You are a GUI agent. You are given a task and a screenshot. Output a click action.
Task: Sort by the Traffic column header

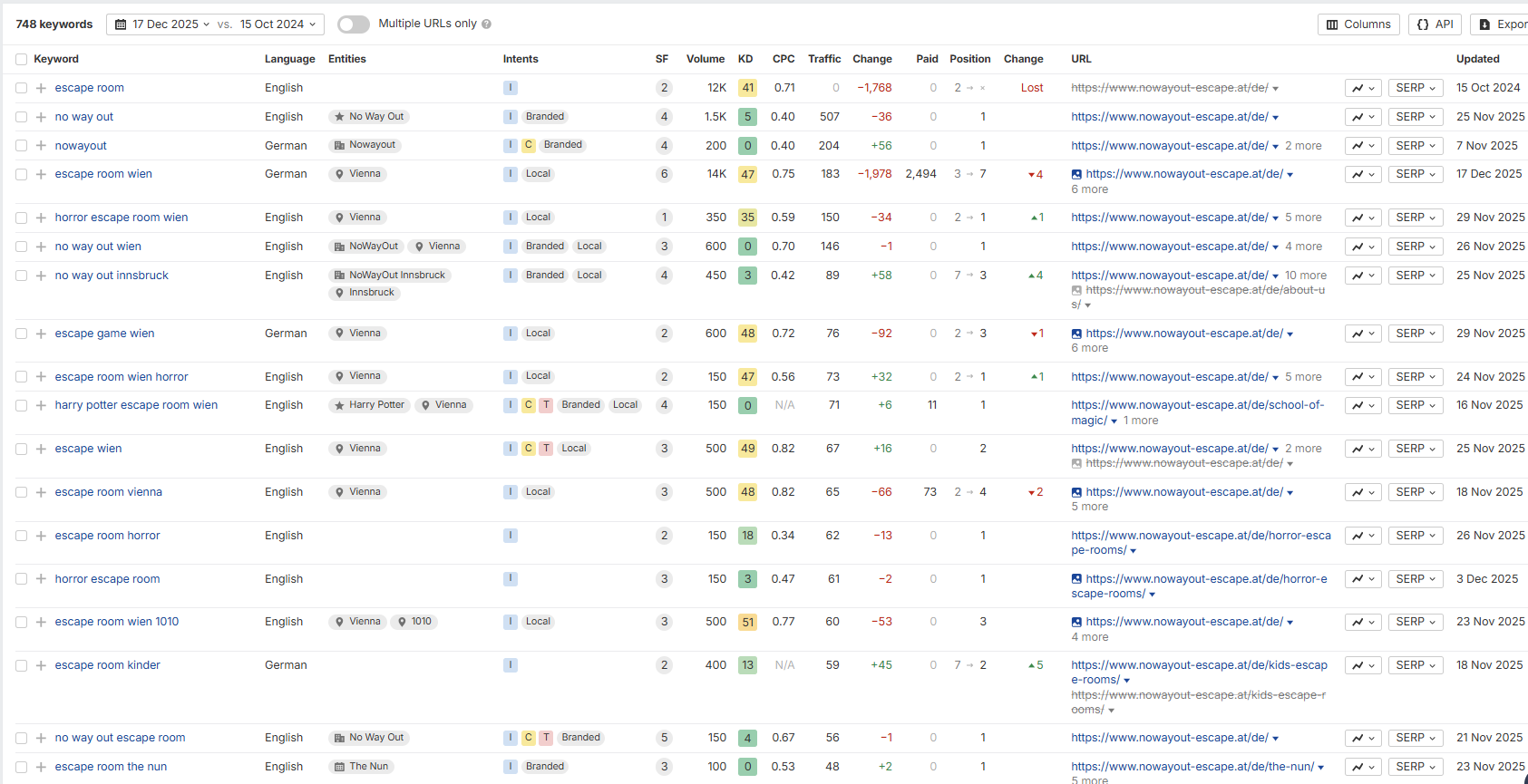(823, 59)
